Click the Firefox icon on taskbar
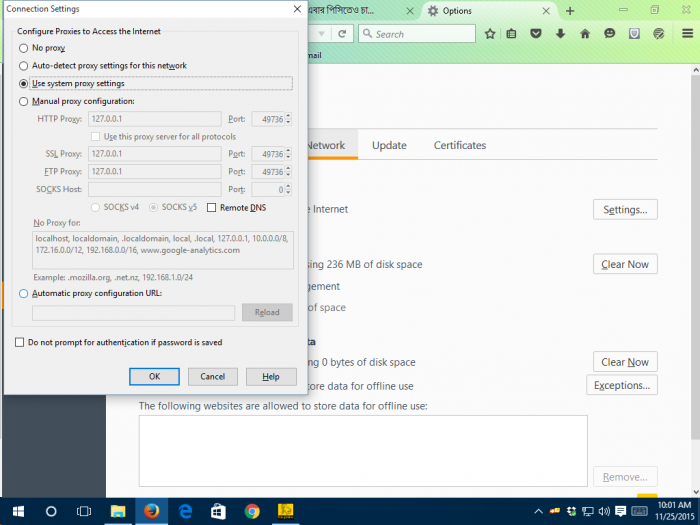The image size is (700, 525). [151, 512]
